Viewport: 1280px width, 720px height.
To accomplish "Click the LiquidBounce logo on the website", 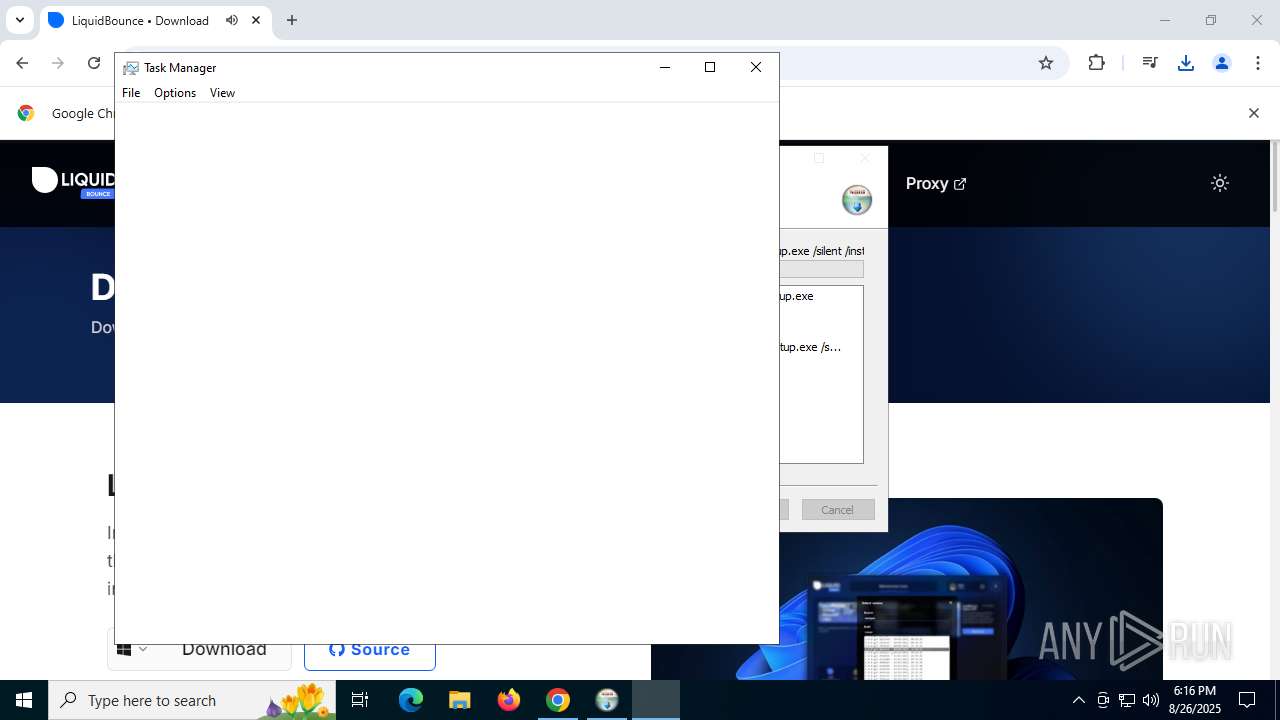I will coord(74,182).
